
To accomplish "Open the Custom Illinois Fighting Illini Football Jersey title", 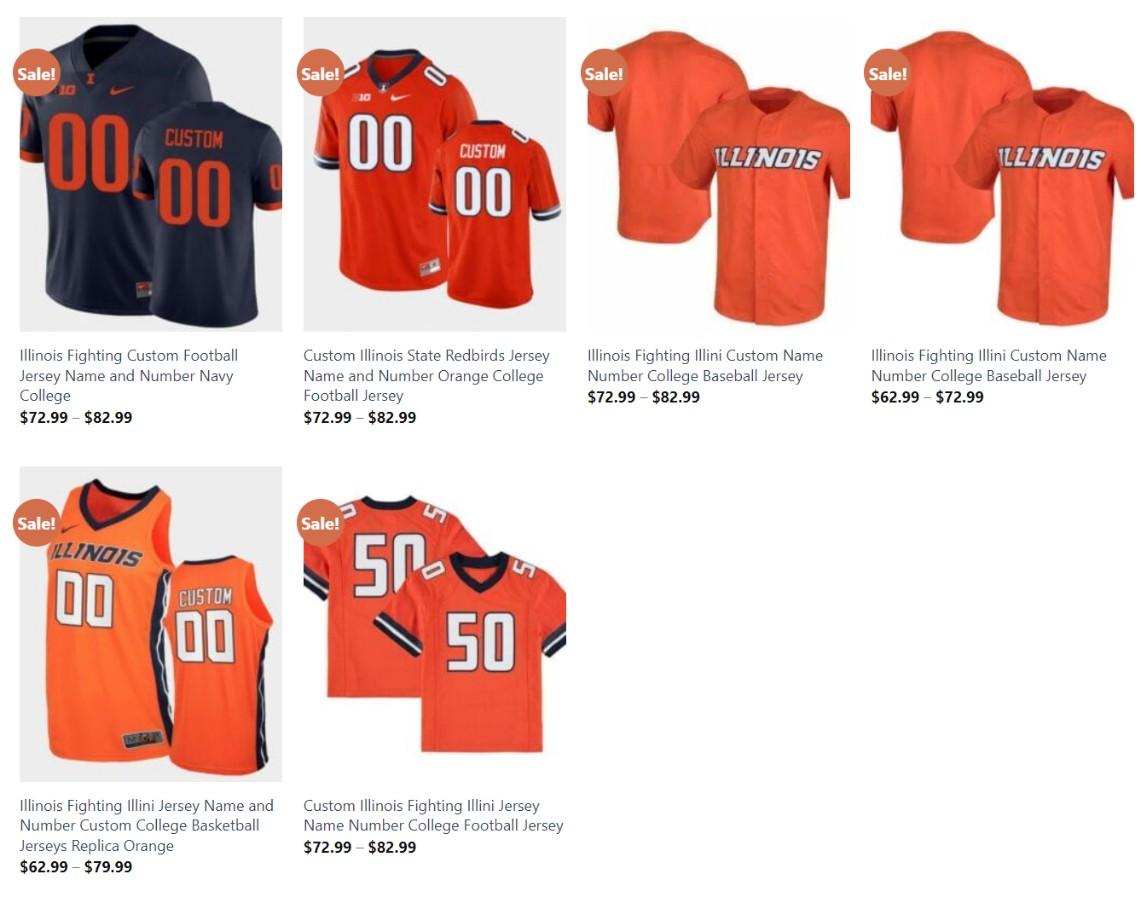I will tap(434, 815).
